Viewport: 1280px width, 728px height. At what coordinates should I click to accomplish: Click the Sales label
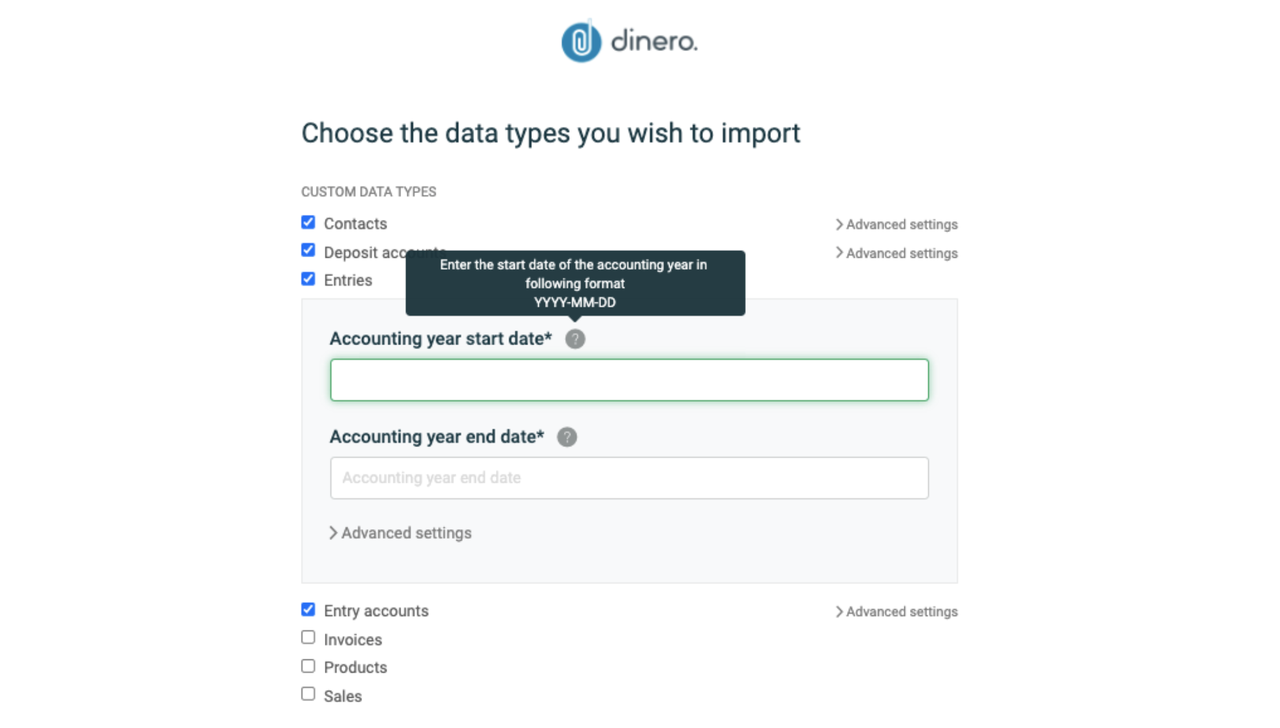(343, 697)
